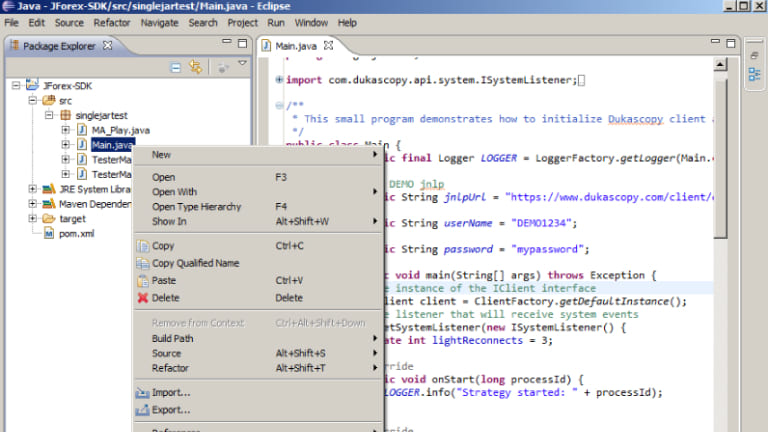The image size is (768, 433).
Task: Choose Copy from the context menu
Action: 163,246
